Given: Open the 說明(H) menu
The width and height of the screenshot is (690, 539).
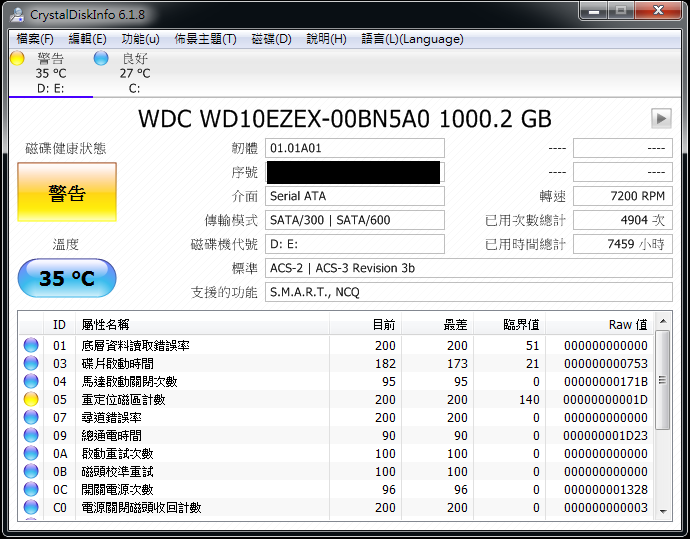Looking at the screenshot, I should (x=327, y=39).
